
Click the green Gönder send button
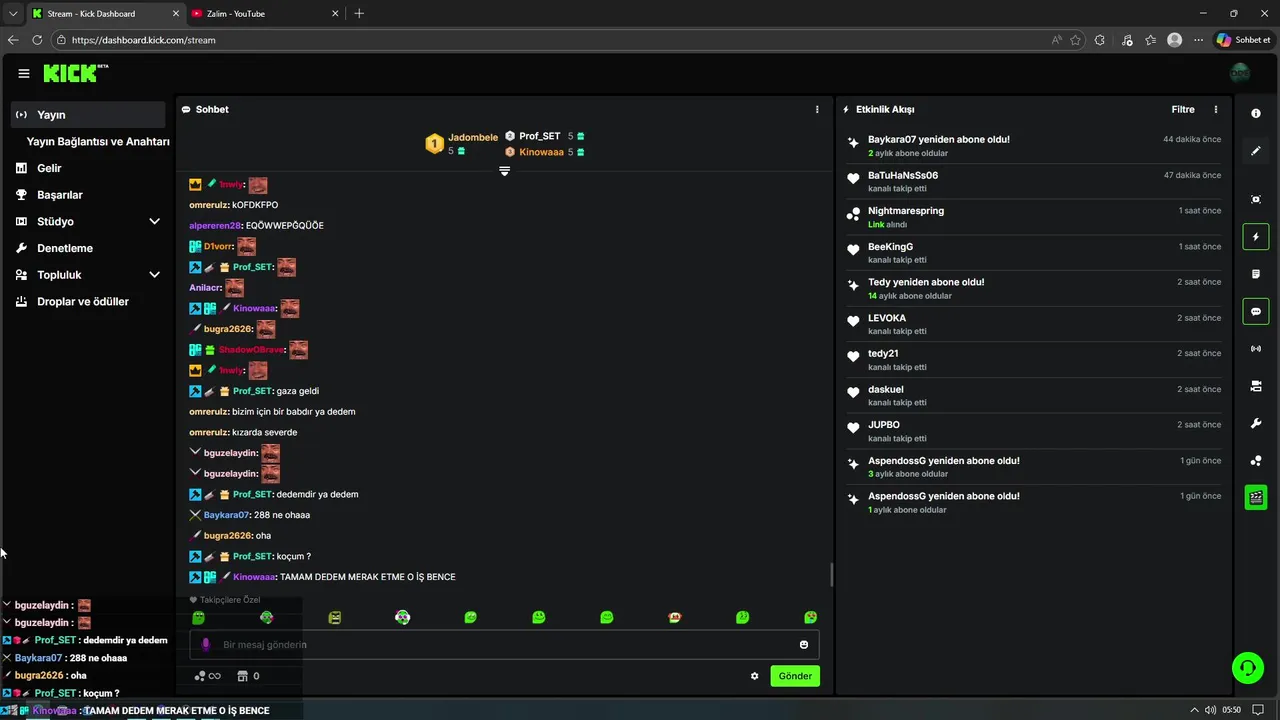point(795,676)
